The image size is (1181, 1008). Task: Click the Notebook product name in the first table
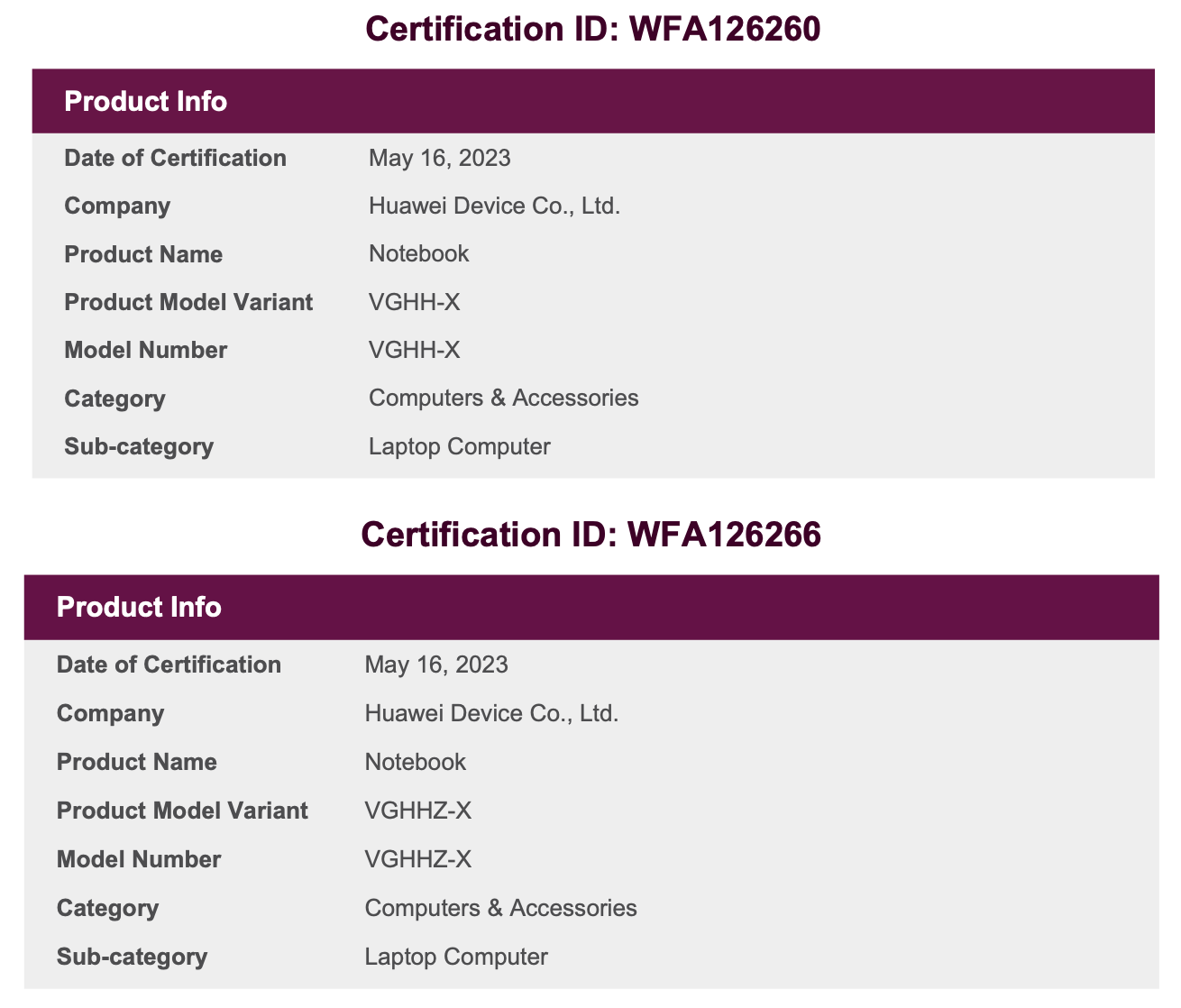tap(418, 253)
